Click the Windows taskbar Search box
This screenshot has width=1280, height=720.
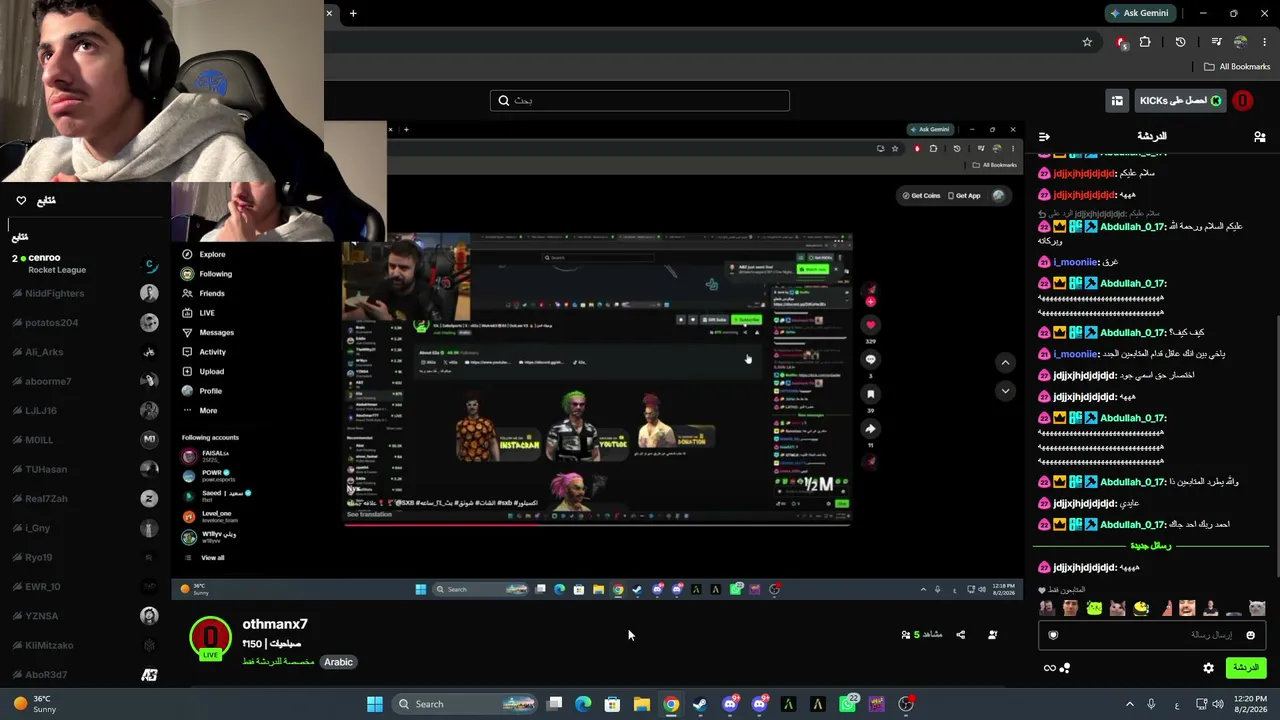coord(466,704)
